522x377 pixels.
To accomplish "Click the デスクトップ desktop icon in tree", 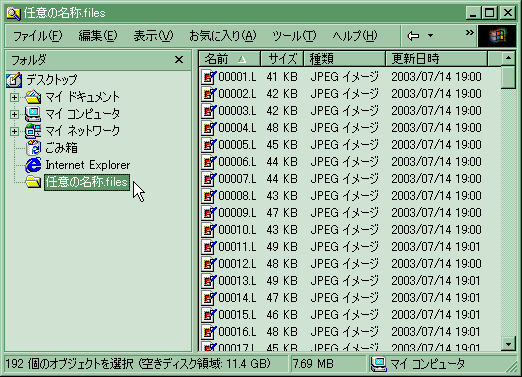I will click(x=14, y=80).
